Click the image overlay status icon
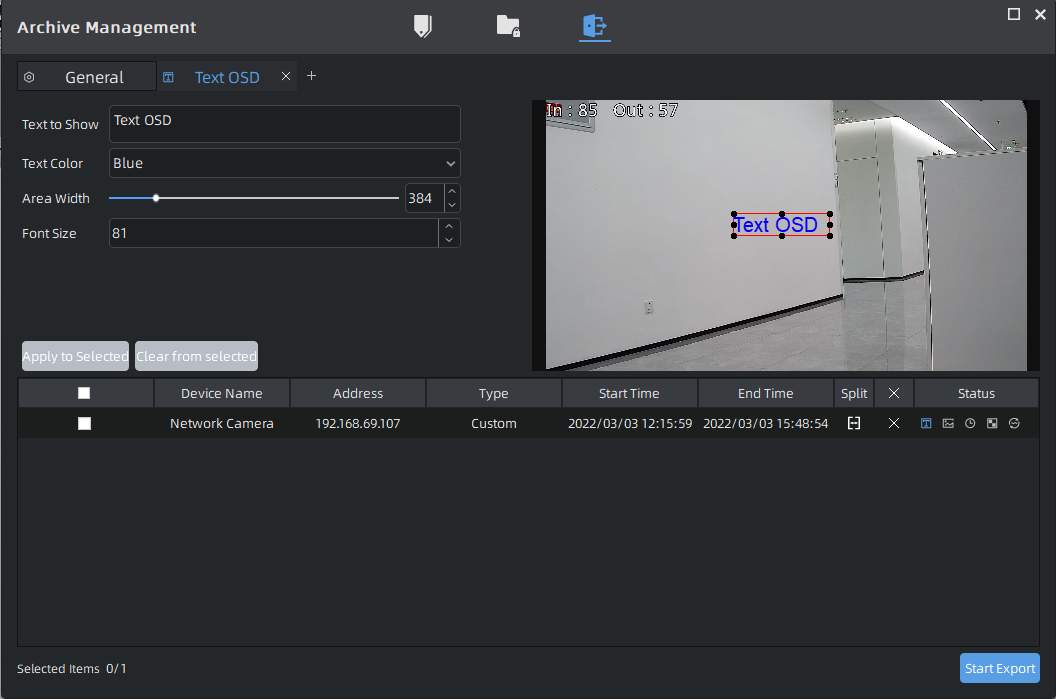Viewport: 1056px width, 699px height. [948, 423]
